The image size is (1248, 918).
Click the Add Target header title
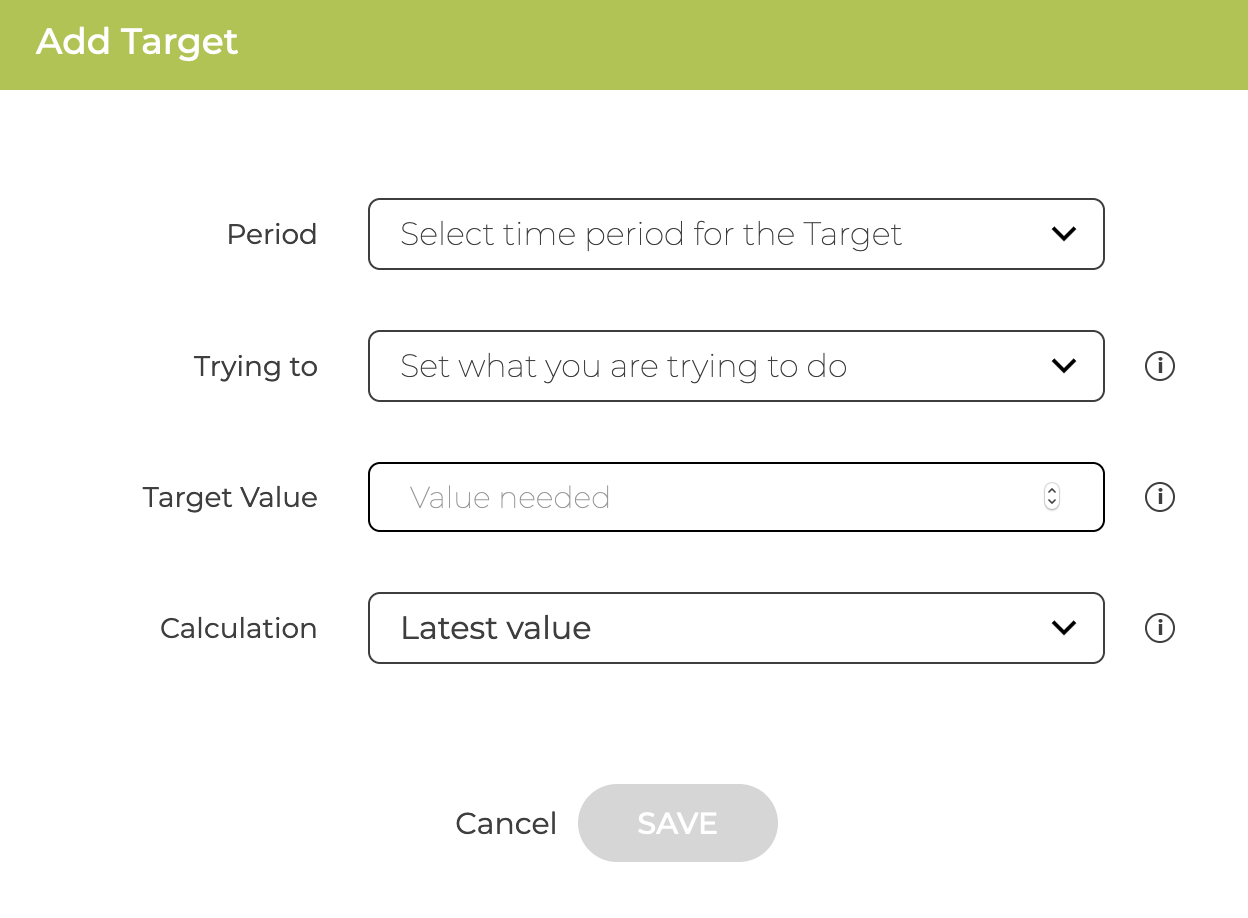click(x=137, y=42)
